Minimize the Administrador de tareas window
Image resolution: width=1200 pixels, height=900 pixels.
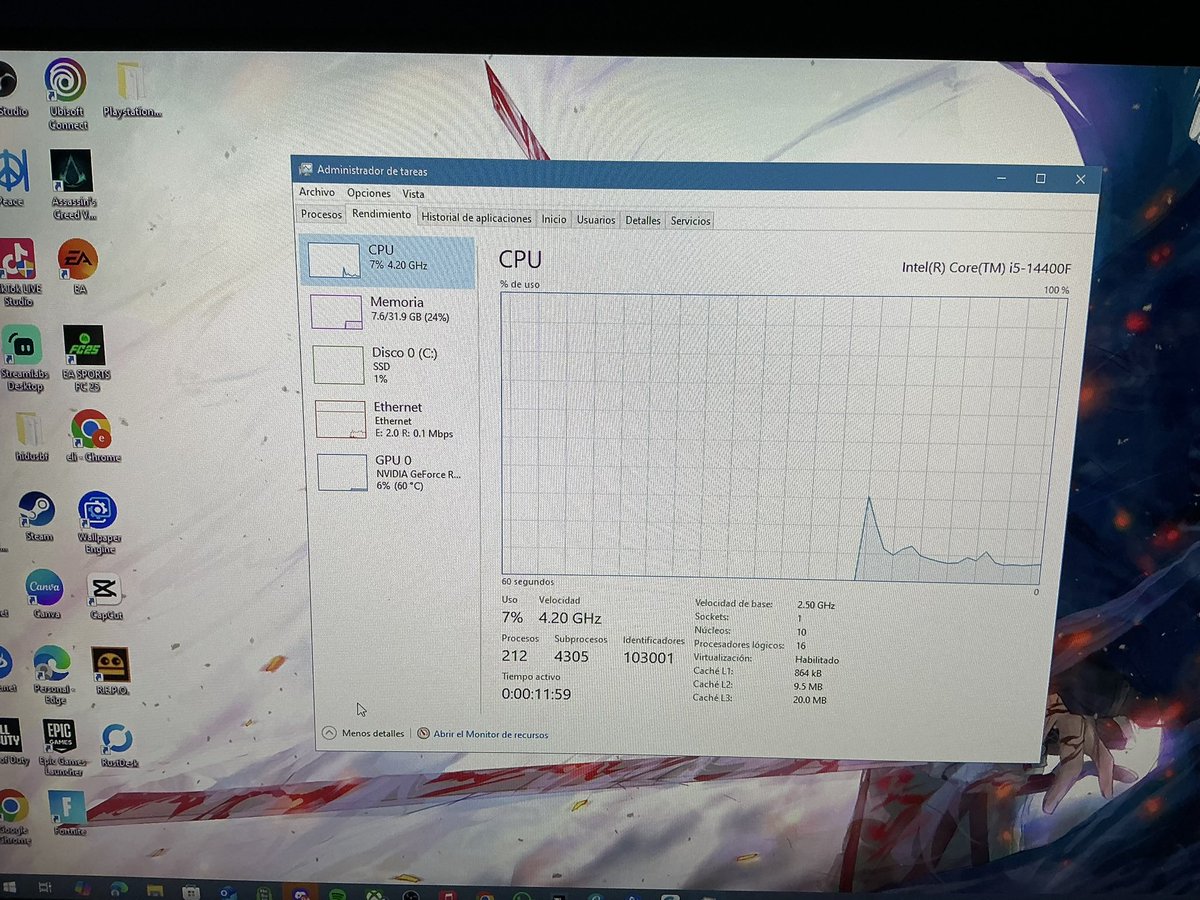1002,178
